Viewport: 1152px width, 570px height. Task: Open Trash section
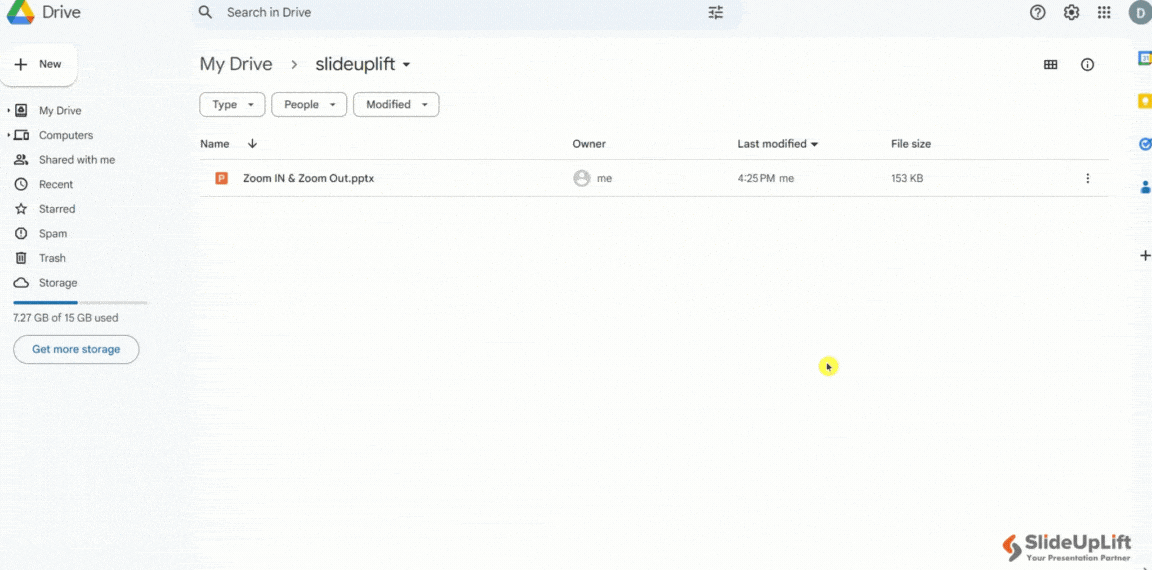coord(52,259)
